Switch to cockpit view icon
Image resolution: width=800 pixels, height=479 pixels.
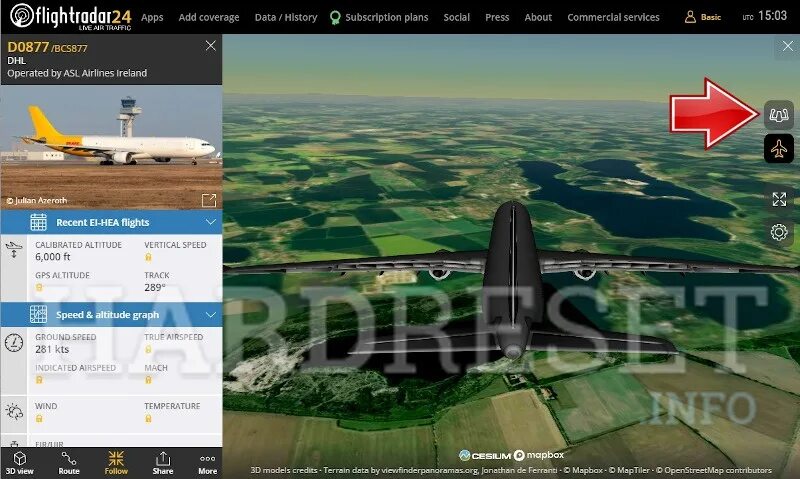(779, 115)
